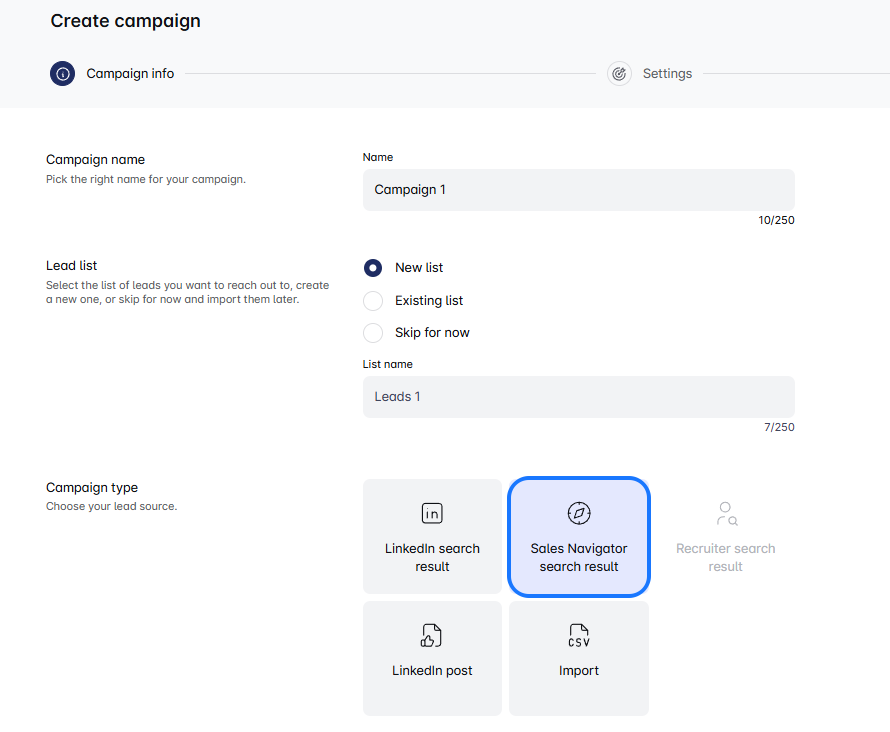
Task: Choose the Existing list radio option
Action: click(373, 300)
